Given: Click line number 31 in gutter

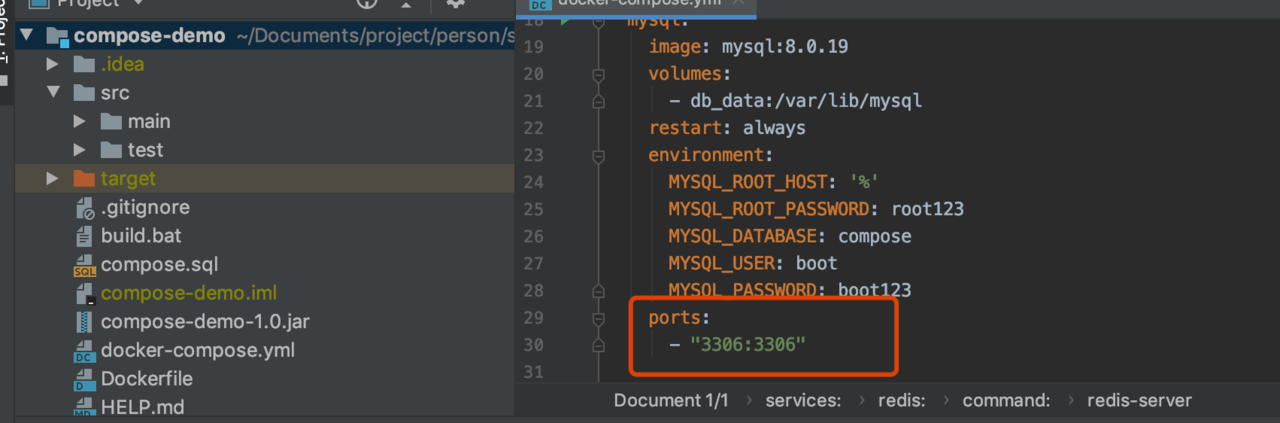Looking at the screenshot, I should 533,372.
